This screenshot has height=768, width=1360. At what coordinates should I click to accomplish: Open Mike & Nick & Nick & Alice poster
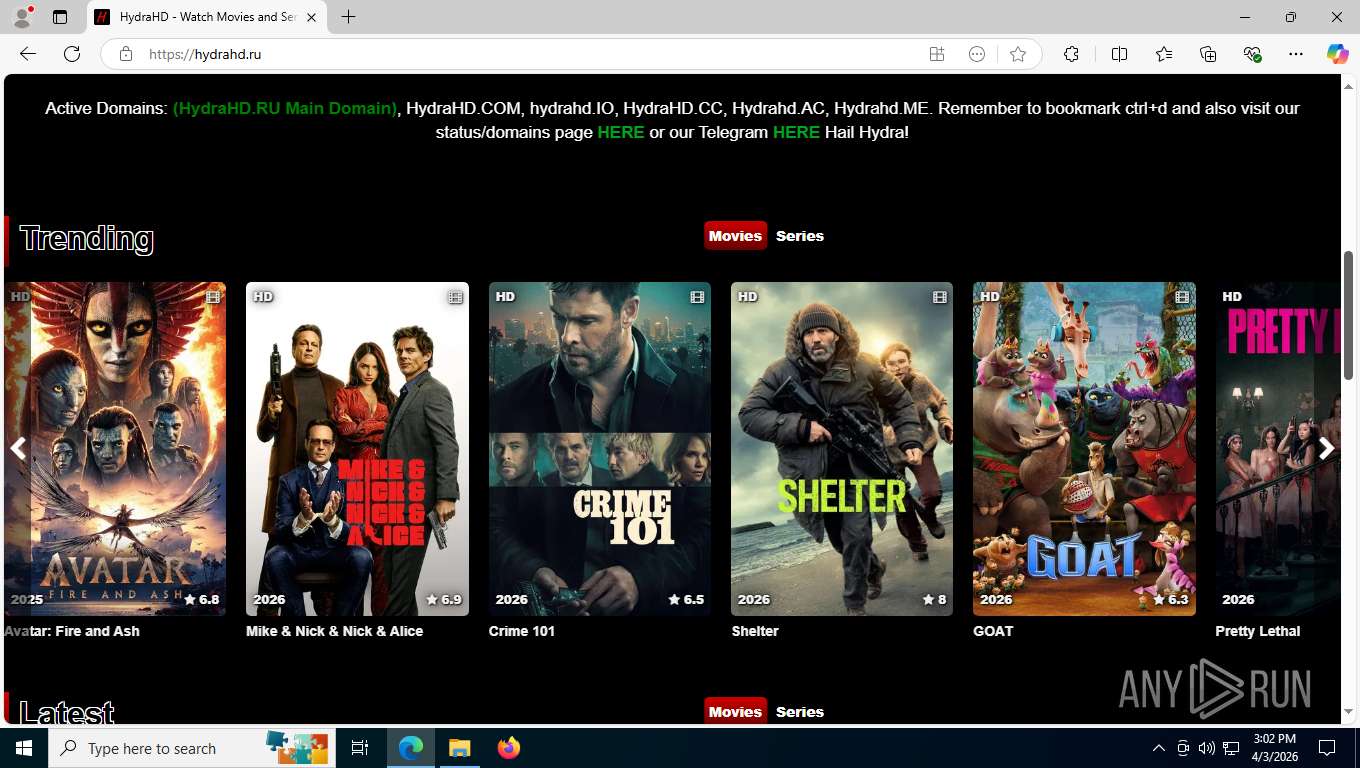pos(357,449)
